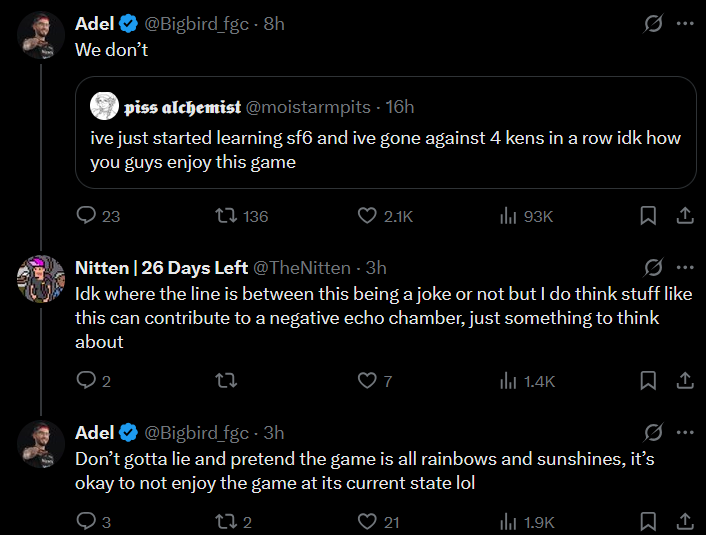Like Nitten's tweet with 7 likes
This screenshot has width=706, height=535.
pos(367,380)
